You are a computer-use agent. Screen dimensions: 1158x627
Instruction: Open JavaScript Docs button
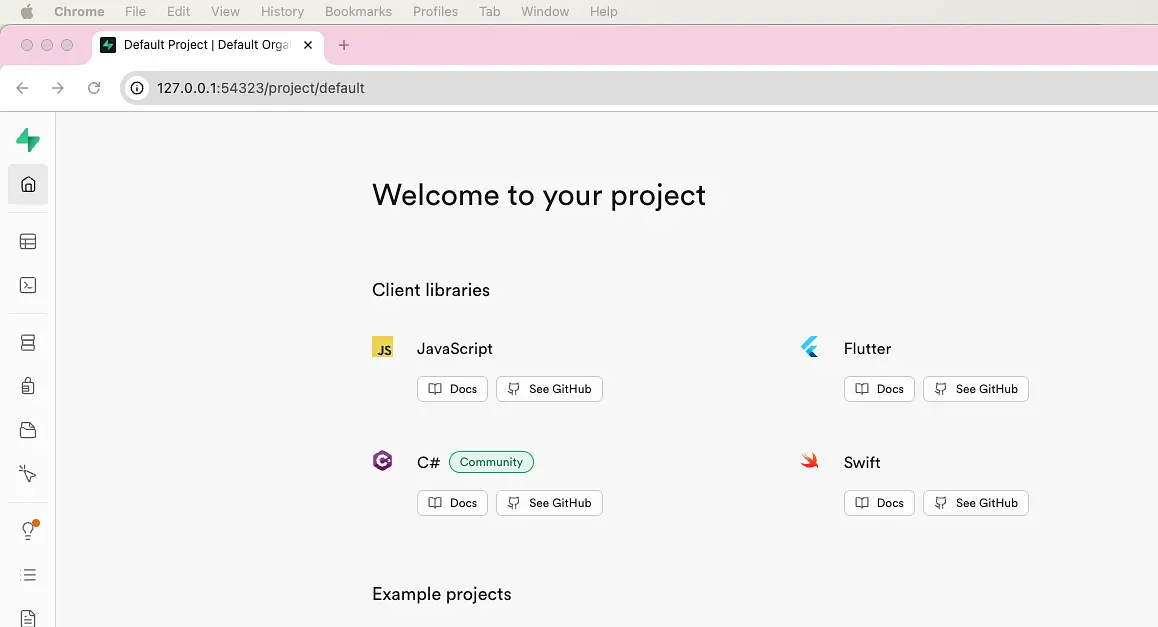(452, 389)
